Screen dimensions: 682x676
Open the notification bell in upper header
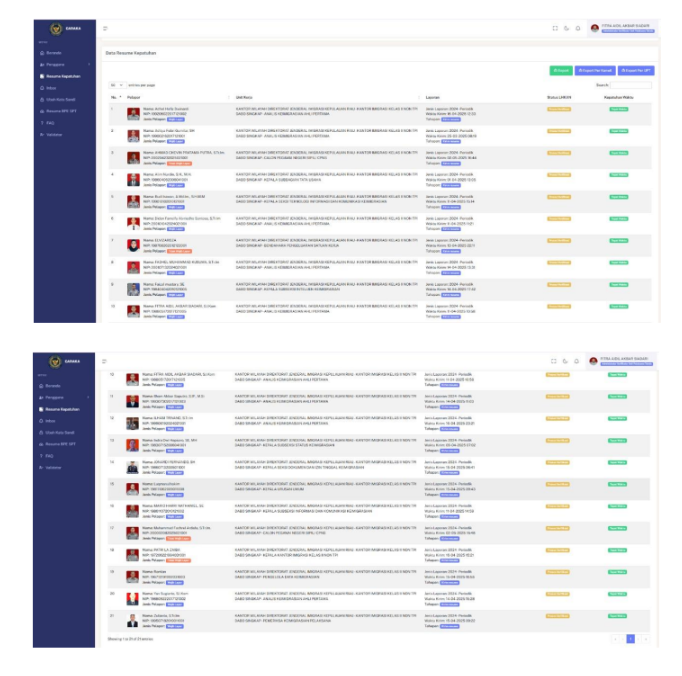point(578,28)
